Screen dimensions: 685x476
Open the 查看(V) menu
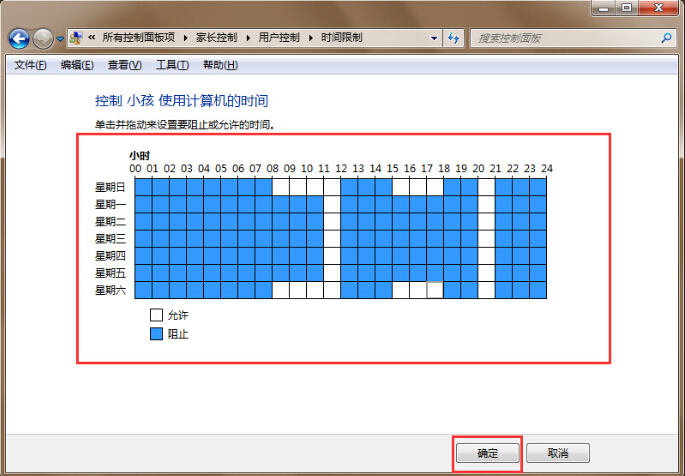(124, 65)
